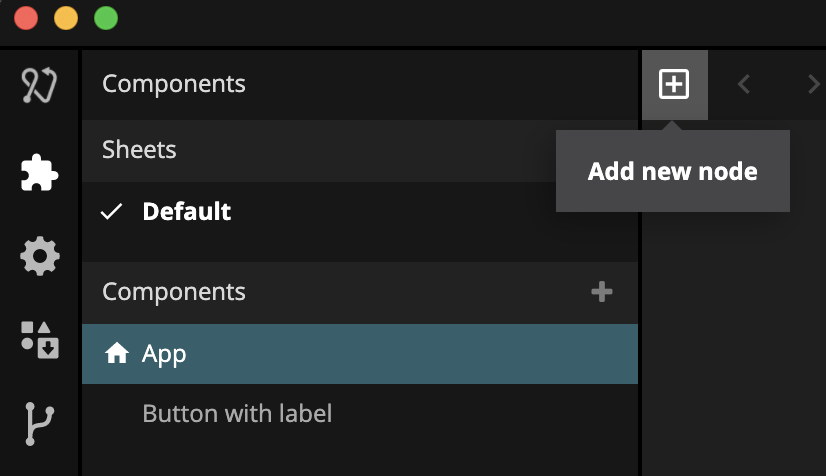Viewport: 826px width, 476px height.
Task: Click the Add new node button
Action: (674, 85)
